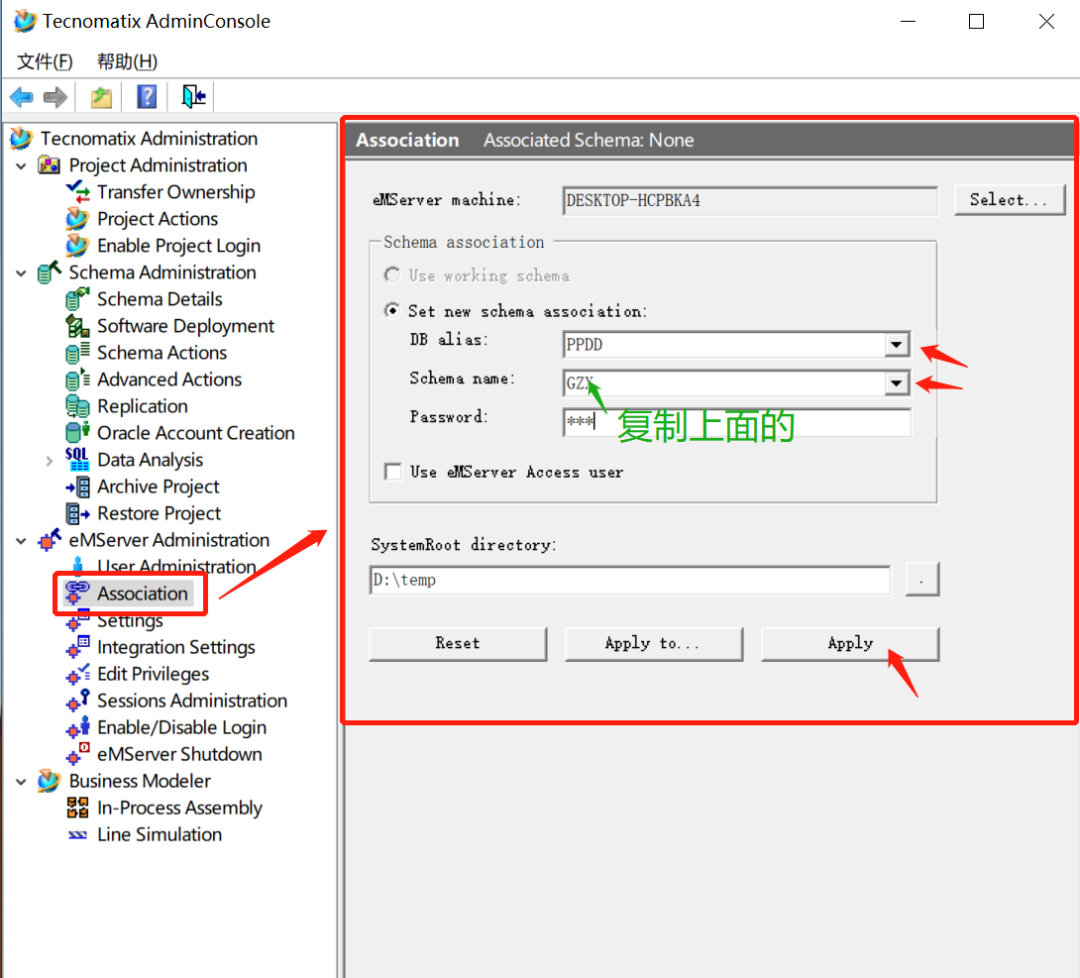The width and height of the screenshot is (1080, 978).
Task: Expand the Data Analysis tree node
Action: pyautogui.click(x=49, y=460)
